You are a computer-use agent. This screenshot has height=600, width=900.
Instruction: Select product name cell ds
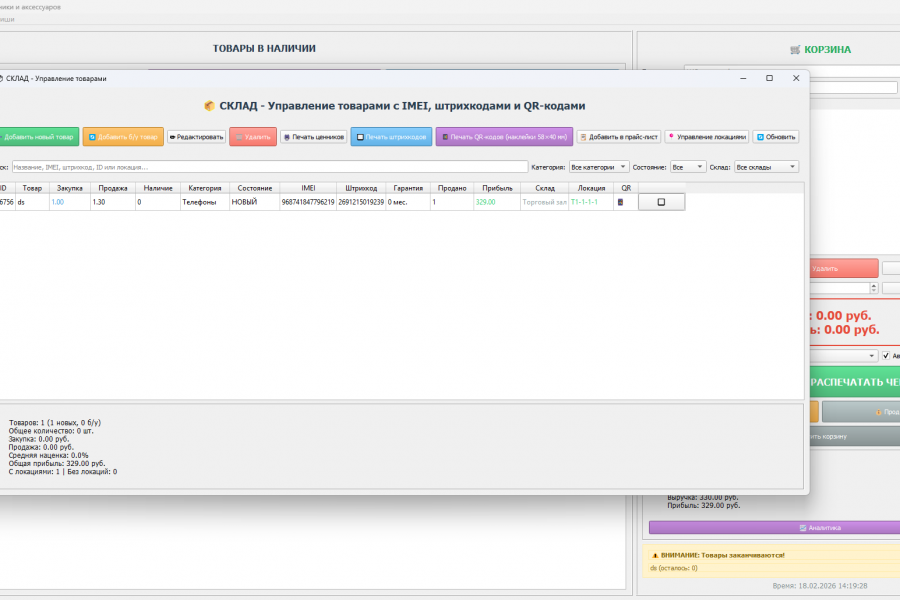(x=32, y=202)
